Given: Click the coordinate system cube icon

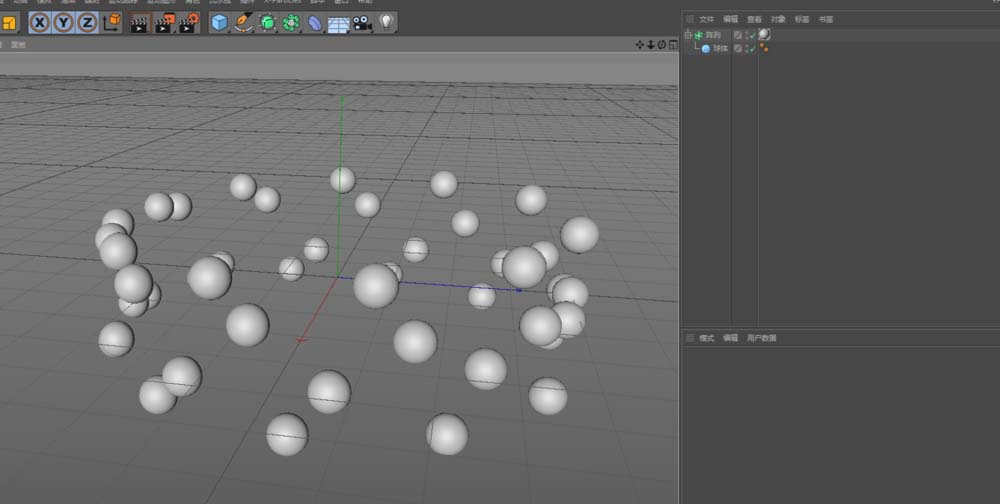Looking at the screenshot, I should 112,22.
